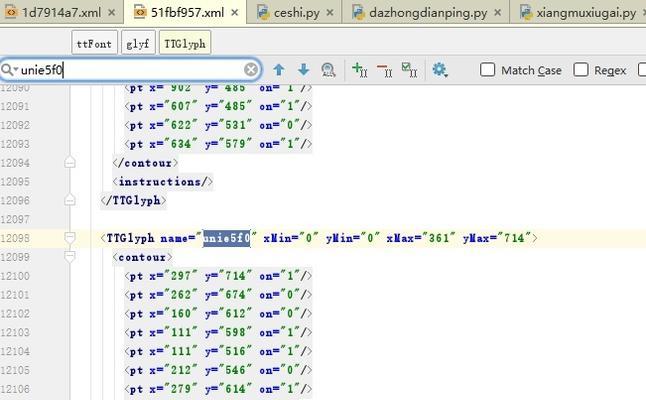Image resolution: width=646 pixels, height=400 pixels.
Task: Select all occurrences icon
Action: pyautogui.click(x=409, y=70)
